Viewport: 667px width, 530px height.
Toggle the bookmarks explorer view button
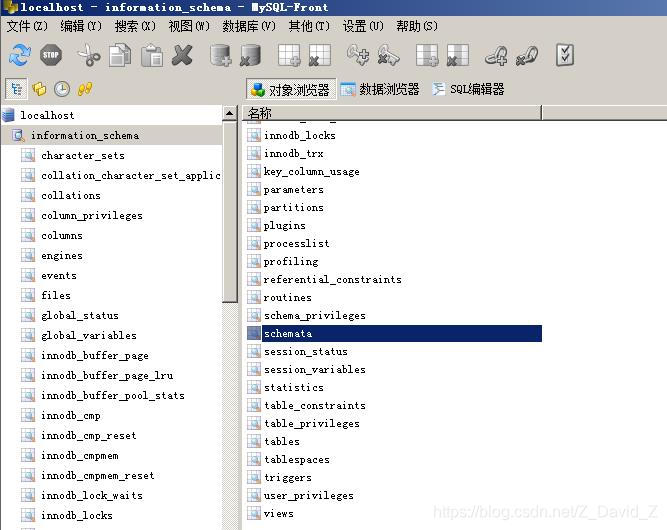click(x=39, y=89)
